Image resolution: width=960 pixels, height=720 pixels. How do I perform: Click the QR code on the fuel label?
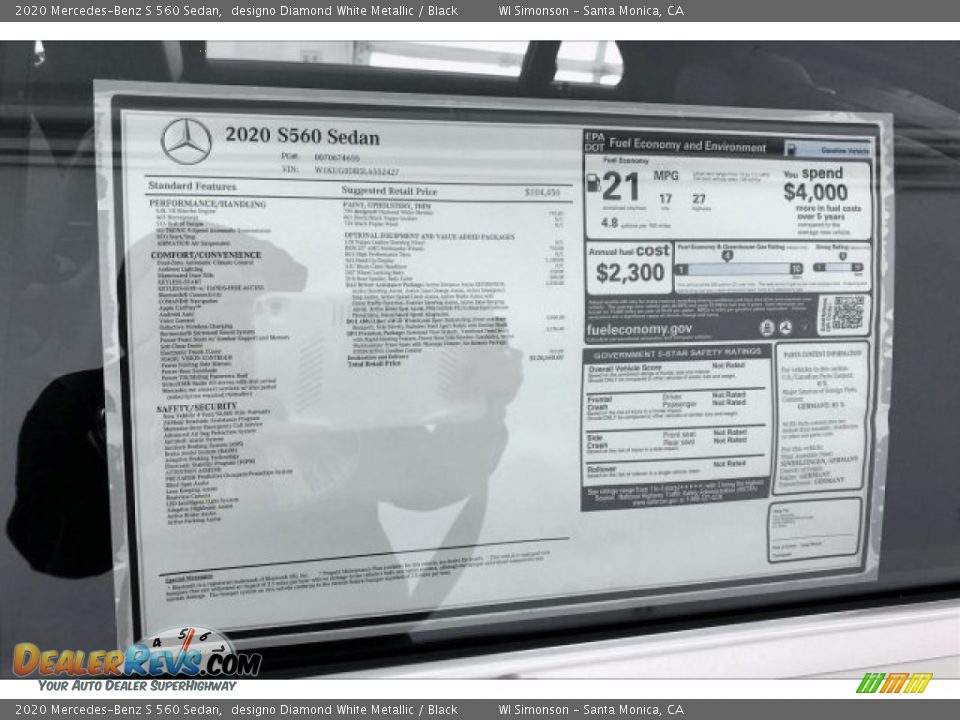pyautogui.click(x=848, y=313)
